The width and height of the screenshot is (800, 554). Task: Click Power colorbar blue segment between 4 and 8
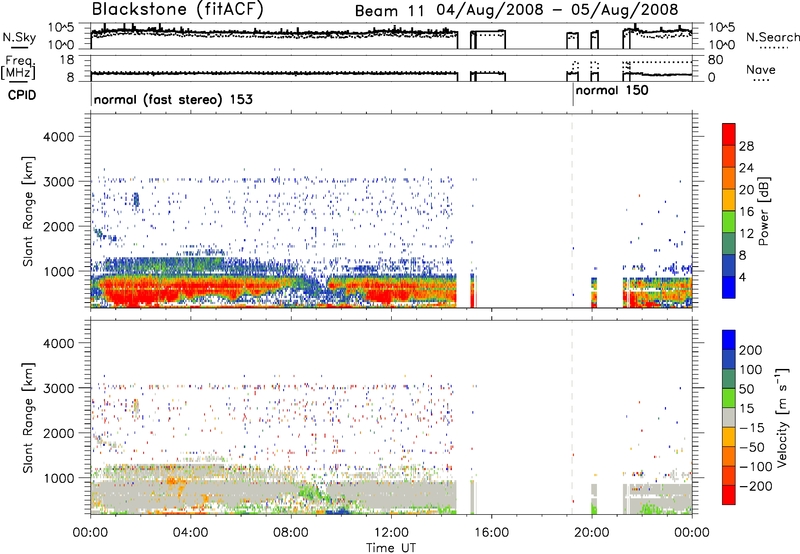(x=729, y=266)
